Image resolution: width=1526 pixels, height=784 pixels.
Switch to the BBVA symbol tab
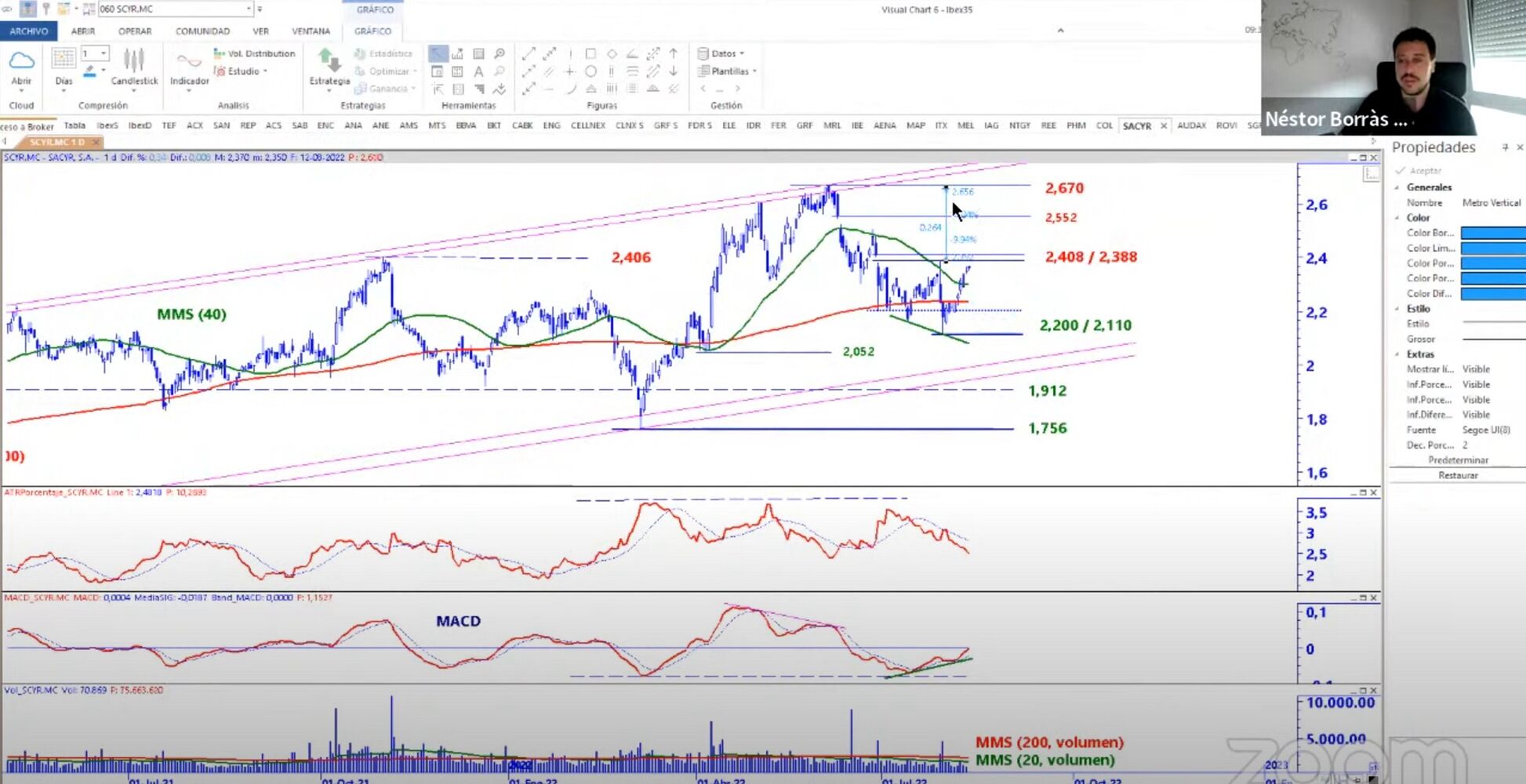(466, 125)
